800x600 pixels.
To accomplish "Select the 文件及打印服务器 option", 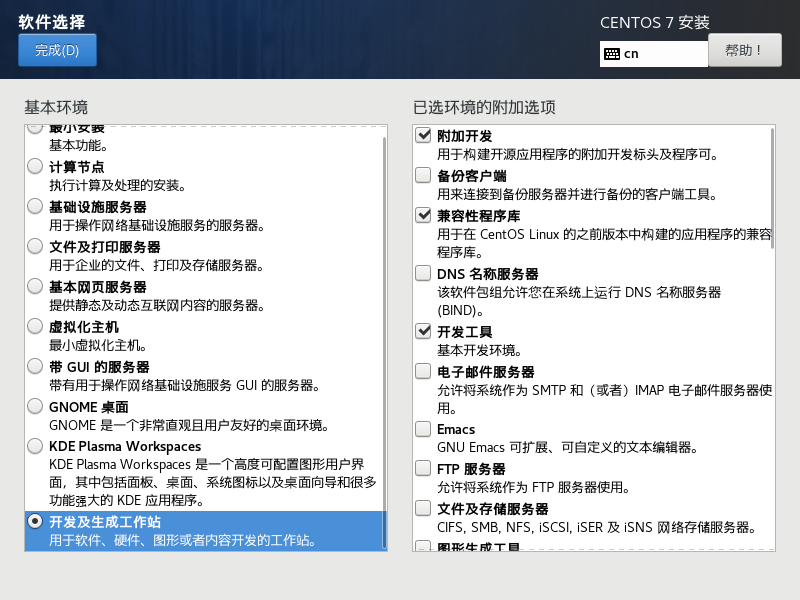I will click(x=35, y=246).
